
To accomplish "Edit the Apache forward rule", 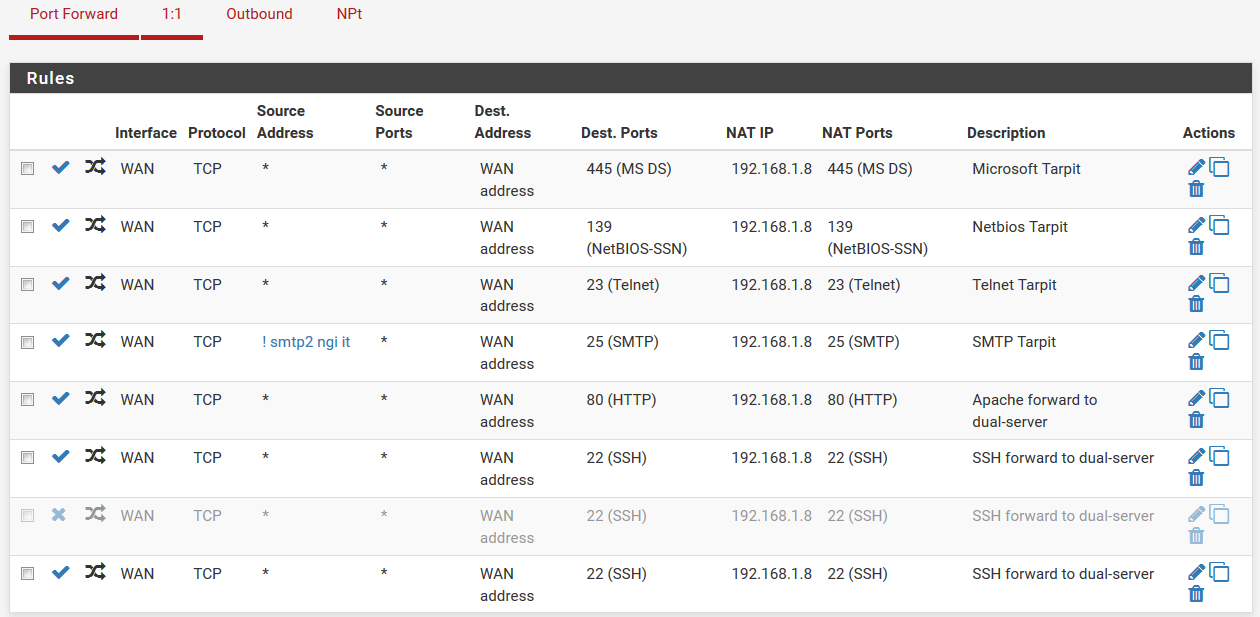I will click(x=1196, y=398).
